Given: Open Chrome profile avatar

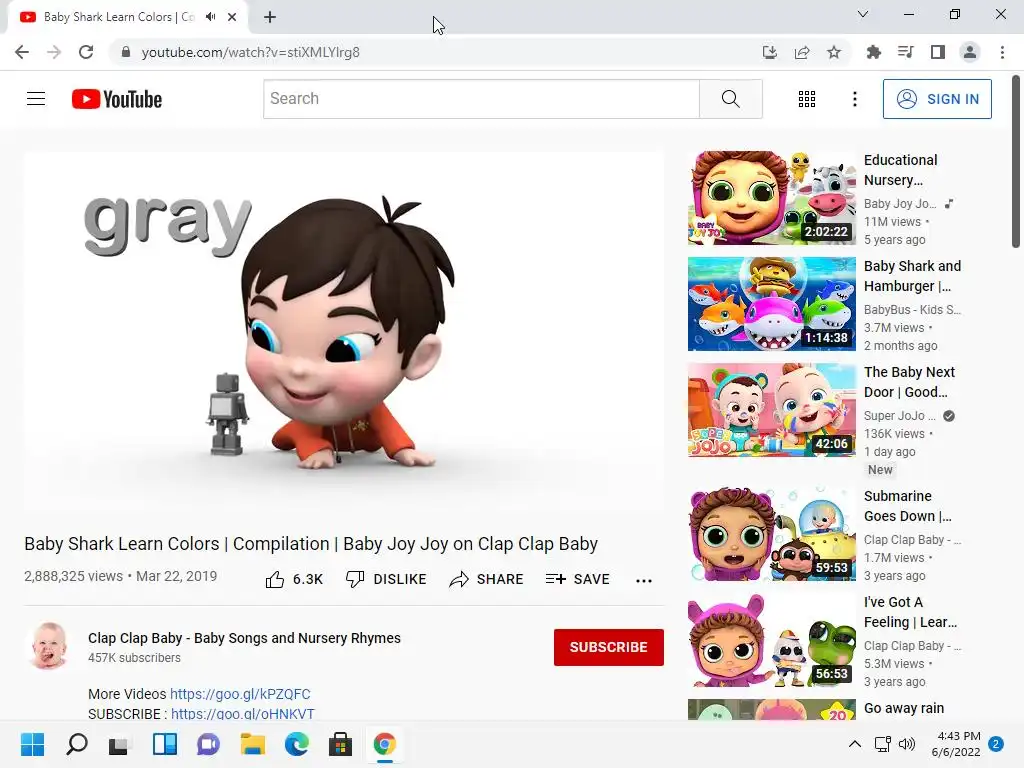Looking at the screenshot, I should click(x=970, y=52).
